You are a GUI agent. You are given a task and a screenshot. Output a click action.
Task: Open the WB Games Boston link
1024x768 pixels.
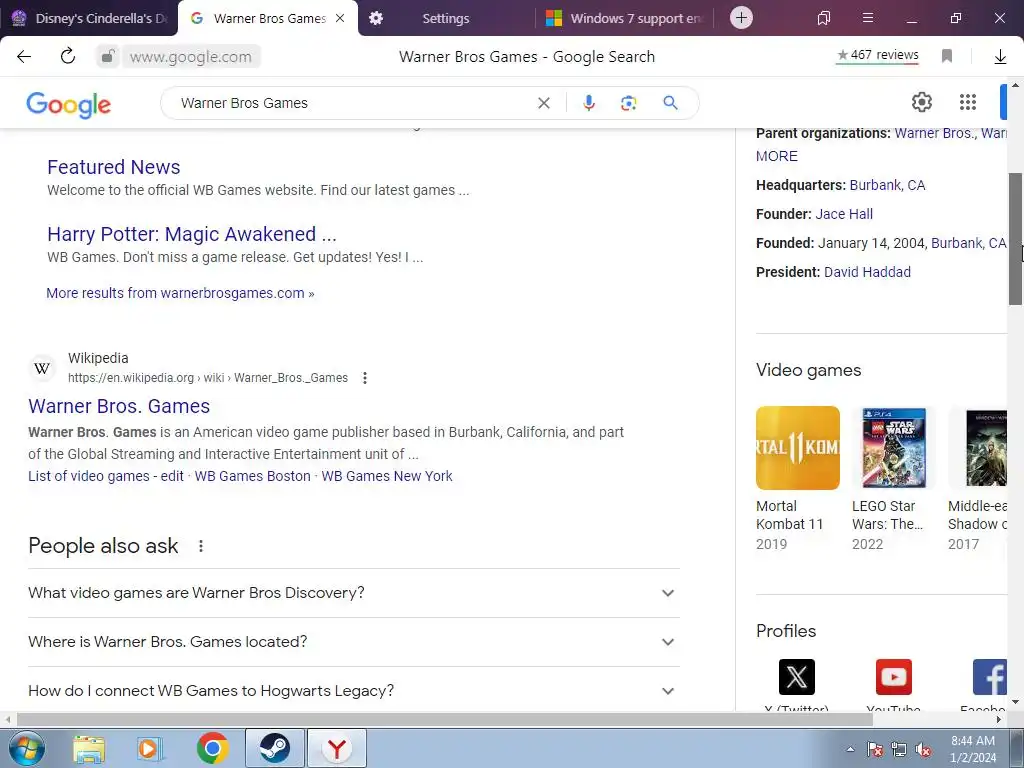[x=253, y=476]
